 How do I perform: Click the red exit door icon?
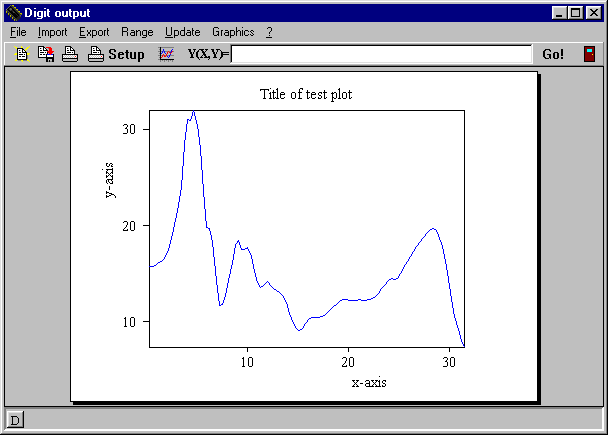pyautogui.click(x=589, y=54)
